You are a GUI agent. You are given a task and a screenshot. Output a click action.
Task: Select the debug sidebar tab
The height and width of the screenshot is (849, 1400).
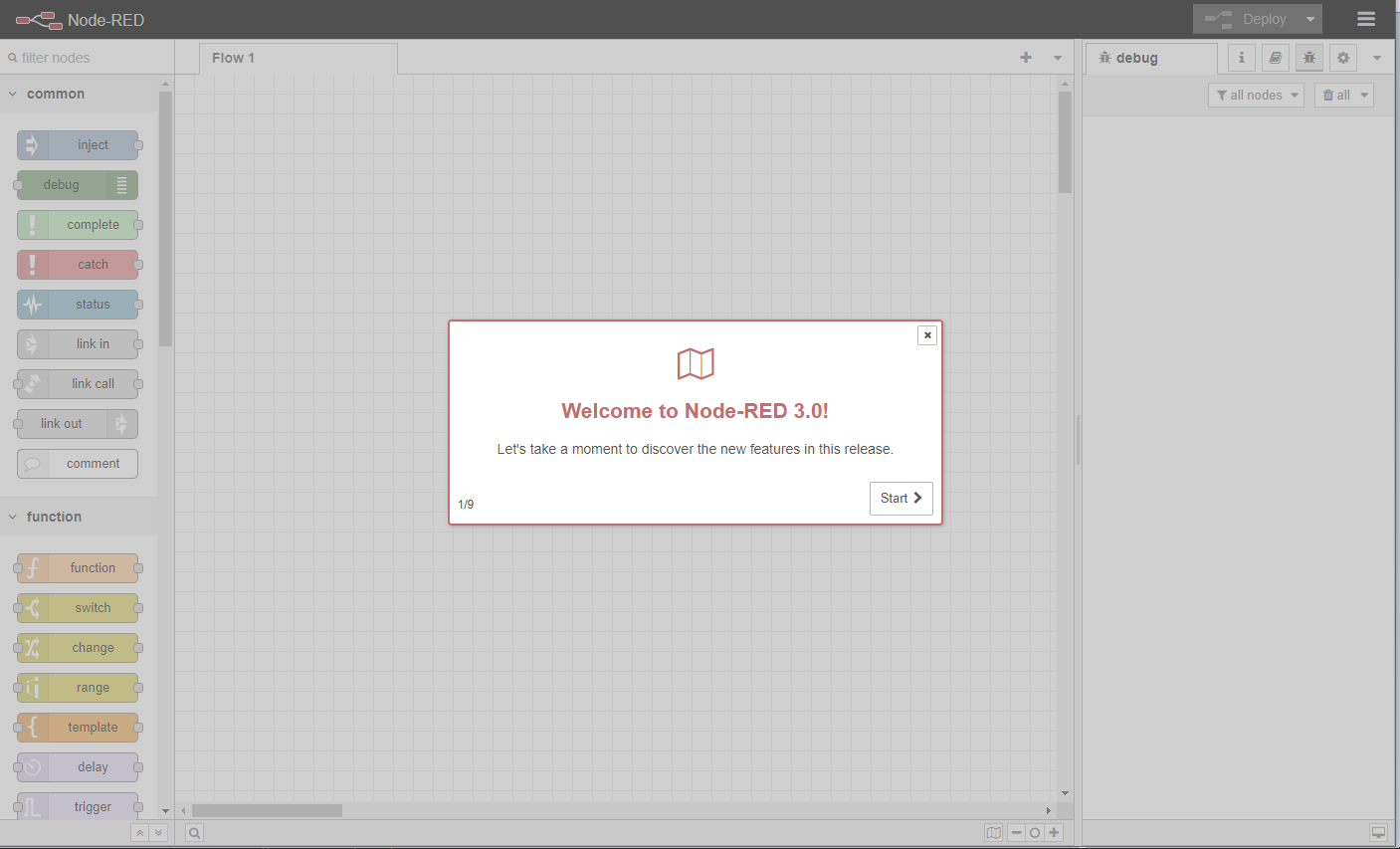tap(1151, 58)
